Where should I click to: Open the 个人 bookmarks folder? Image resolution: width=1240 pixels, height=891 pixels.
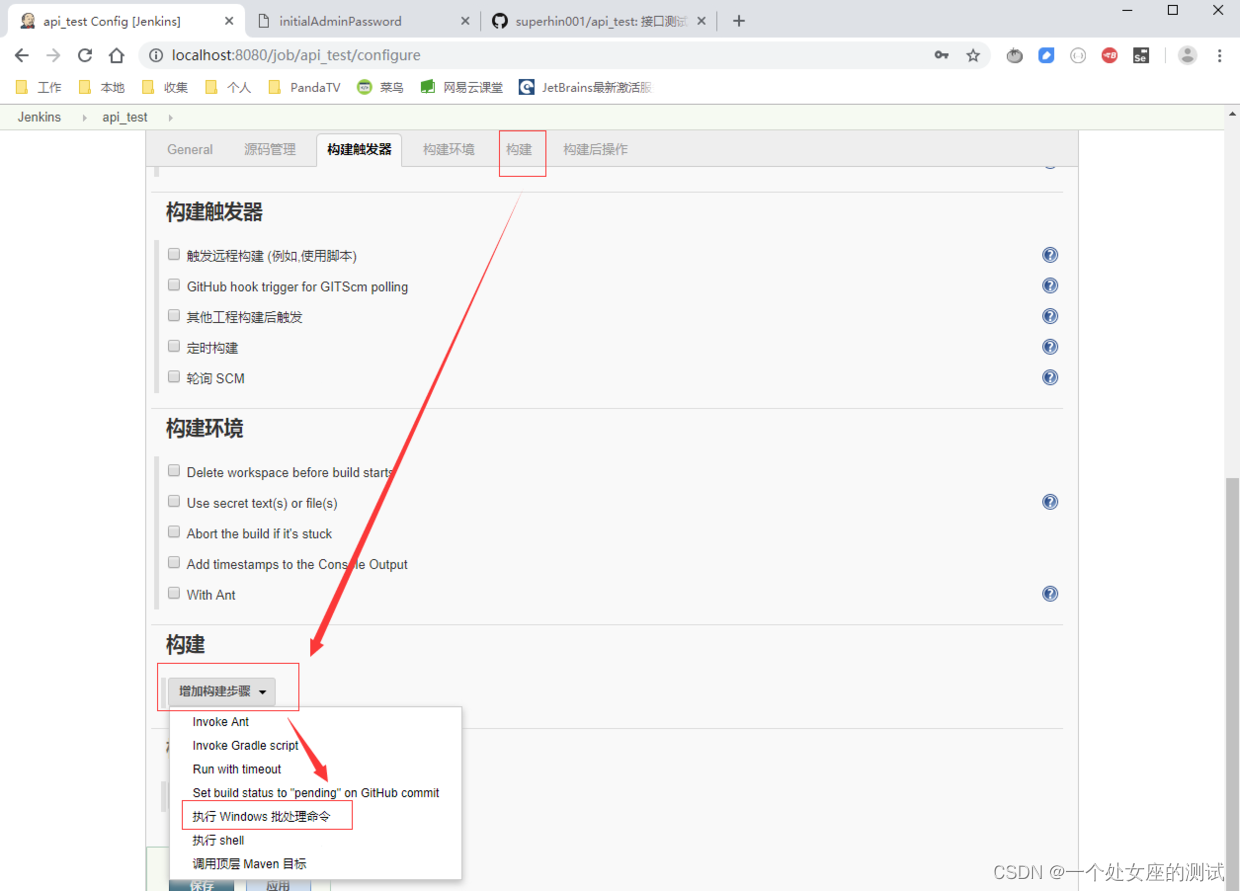pyautogui.click(x=229, y=88)
